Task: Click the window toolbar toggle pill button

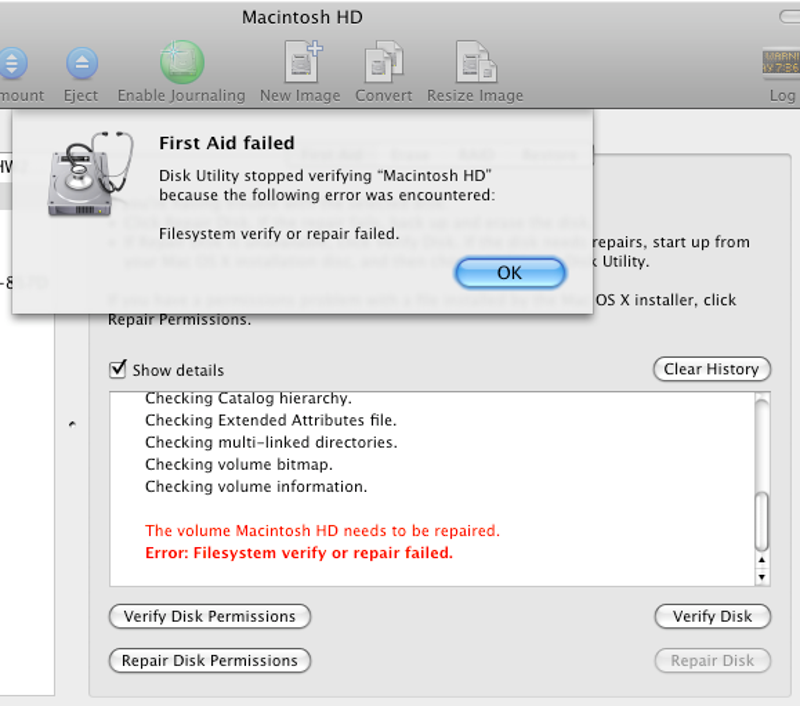Action: [x=789, y=17]
